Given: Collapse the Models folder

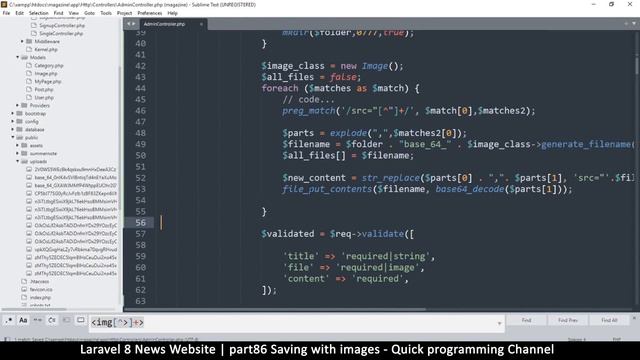Looking at the screenshot, I should point(18,58).
